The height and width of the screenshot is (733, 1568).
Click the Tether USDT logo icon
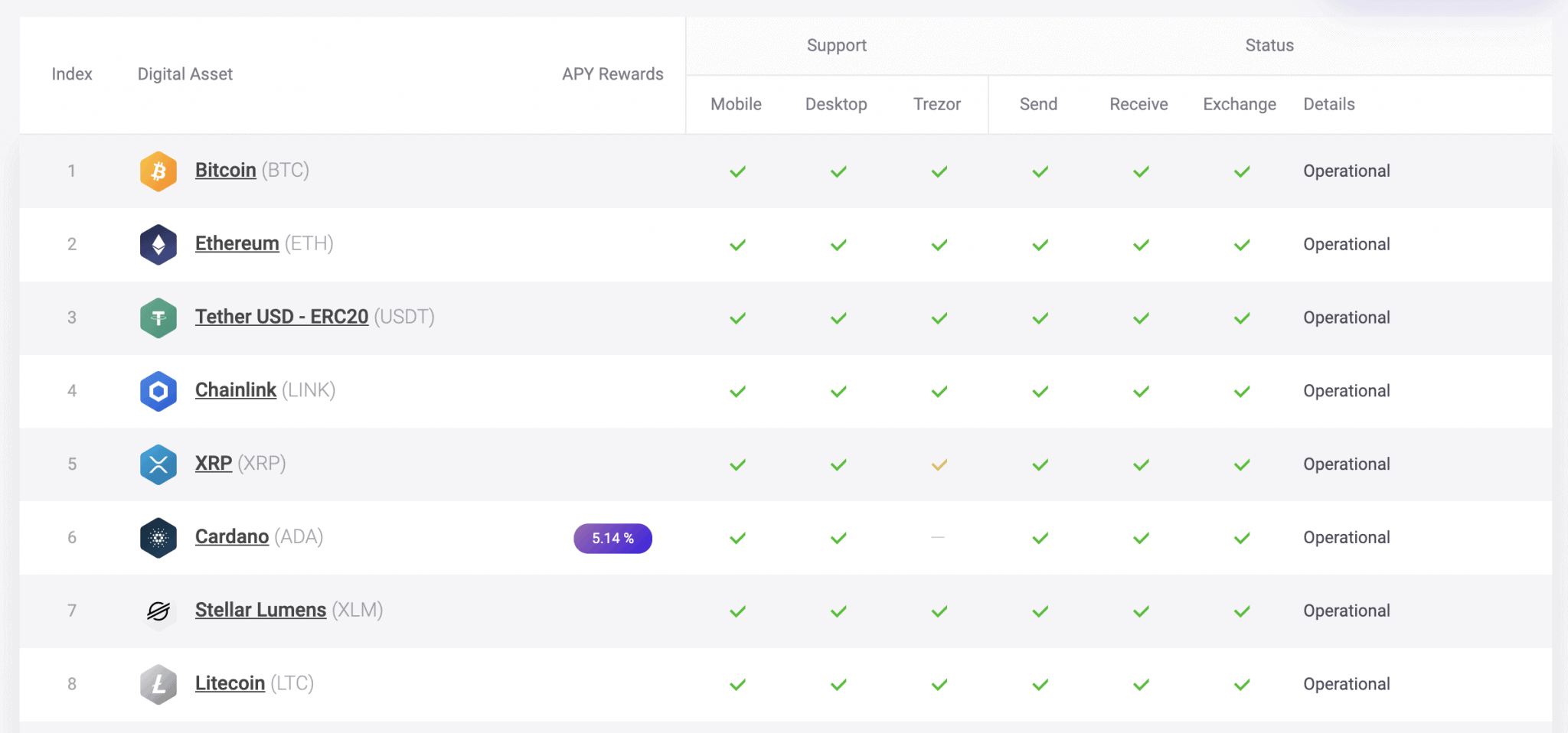(x=158, y=318)
